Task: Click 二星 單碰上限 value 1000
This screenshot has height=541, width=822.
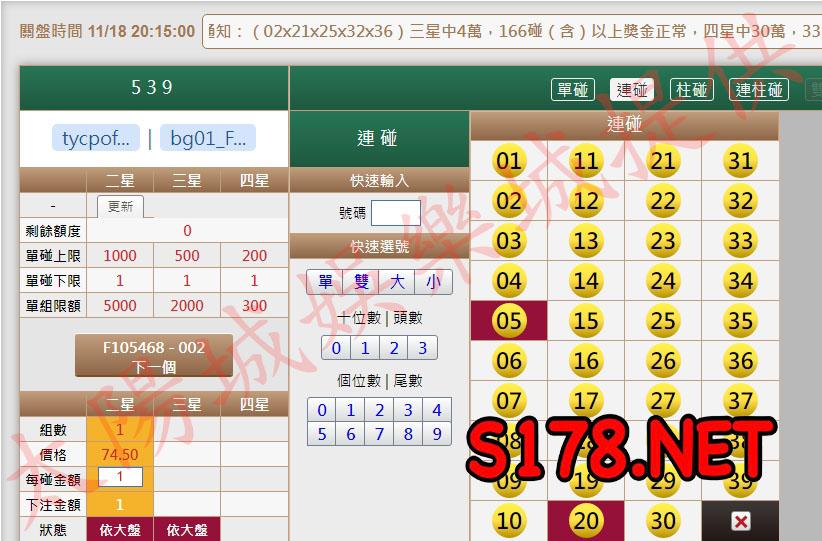Action: 120,255
